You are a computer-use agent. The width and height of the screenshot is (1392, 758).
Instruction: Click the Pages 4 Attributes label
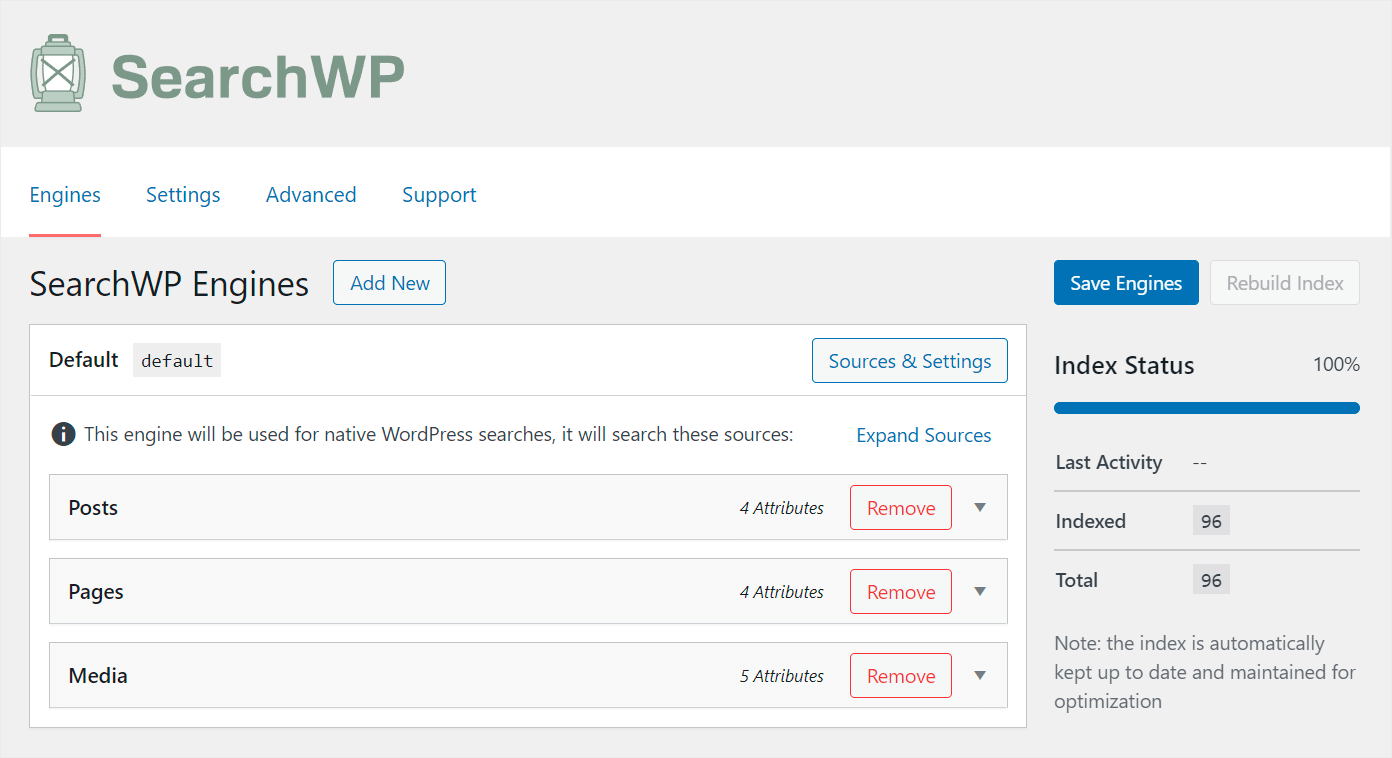782,592
